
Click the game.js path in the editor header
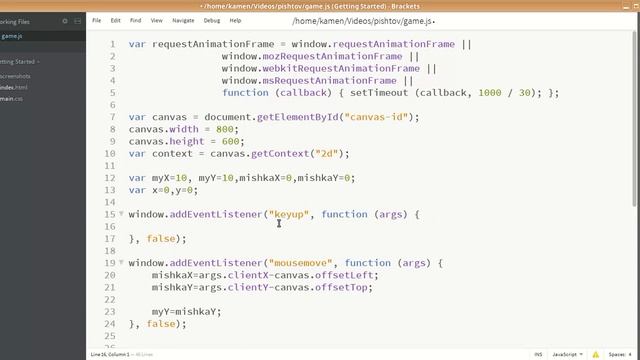pyautogui.click(x=362, y=21)
